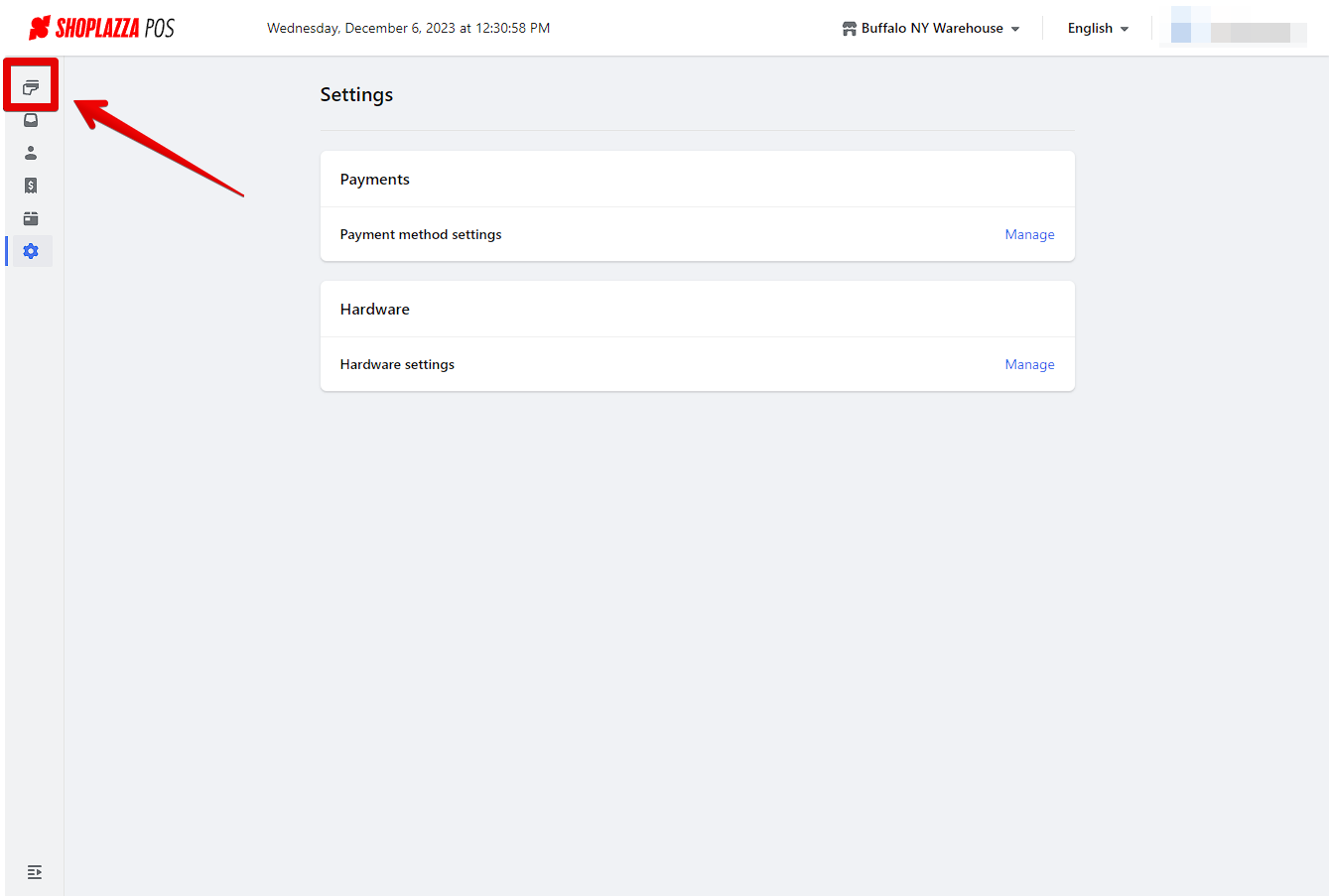
Task: Select the blue Settings gear icon
Action: click(31, 251)
